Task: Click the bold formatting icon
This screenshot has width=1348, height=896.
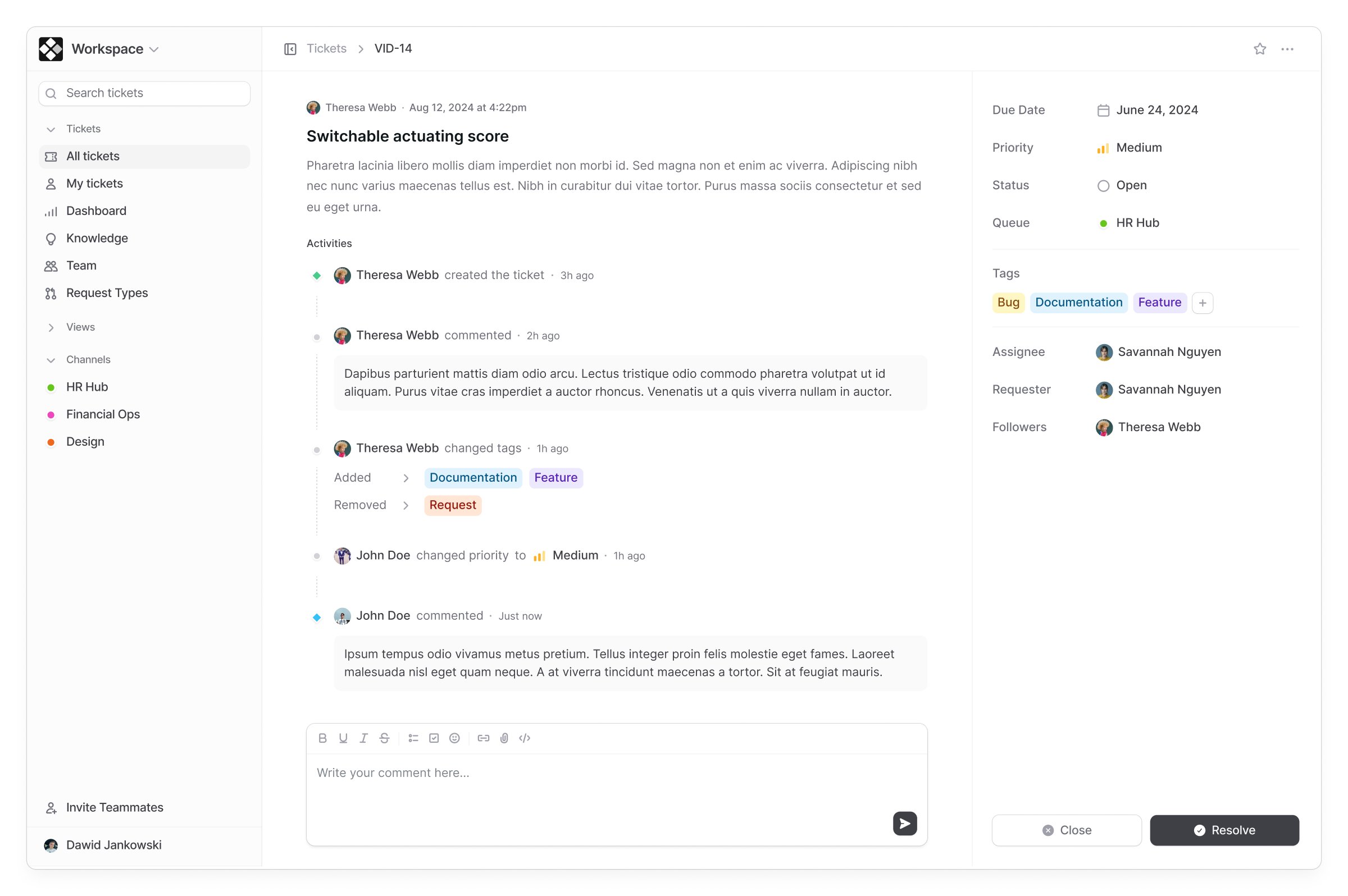Action: (322, 738)
